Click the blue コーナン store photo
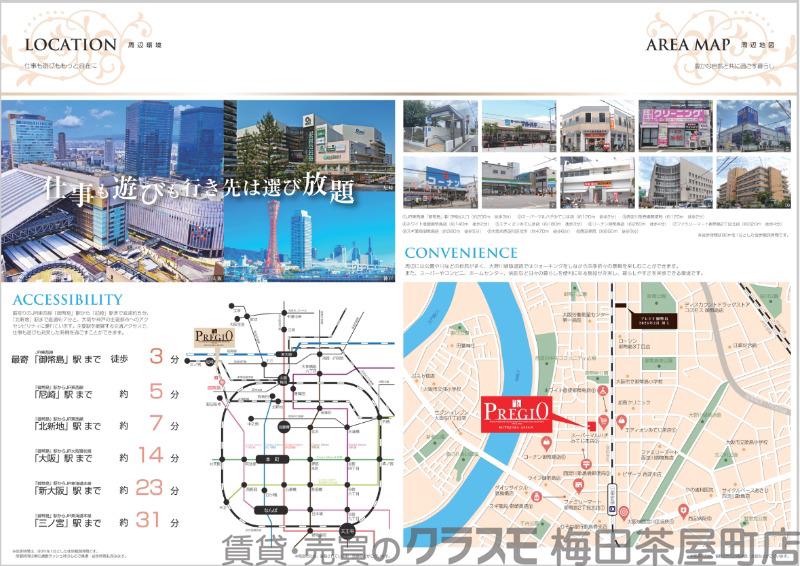This screenshot has height=566, width=800. [x=440, y=180]
